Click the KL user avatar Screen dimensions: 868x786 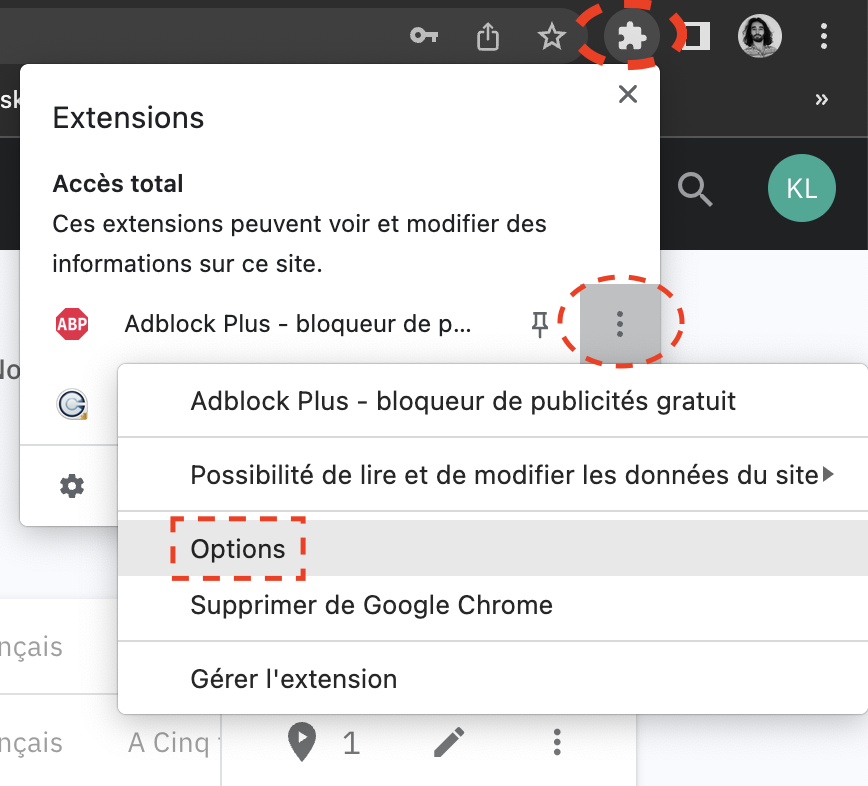[x=801, y=188]
